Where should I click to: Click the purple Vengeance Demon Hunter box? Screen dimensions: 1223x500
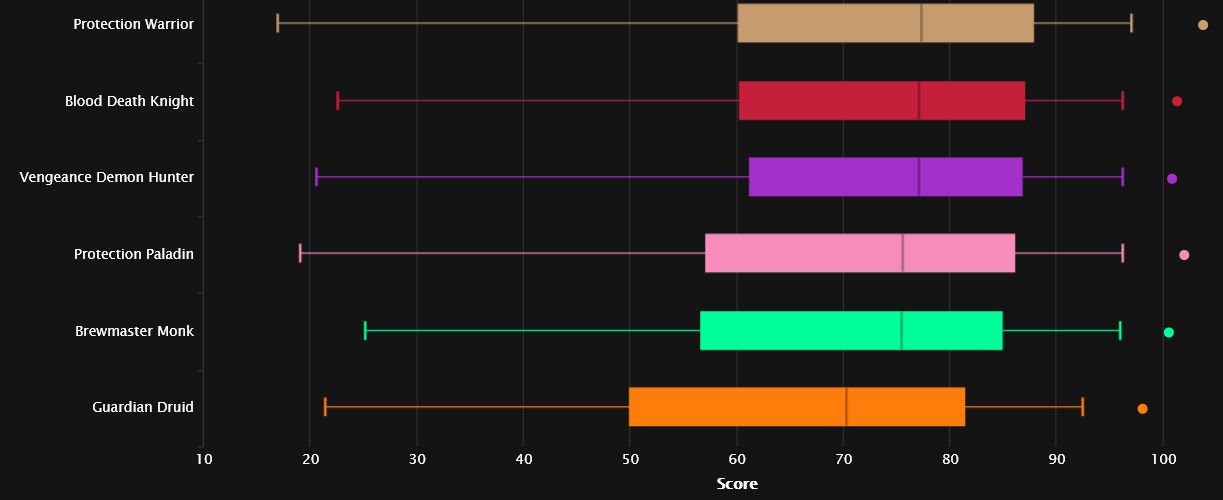point(885,178)
